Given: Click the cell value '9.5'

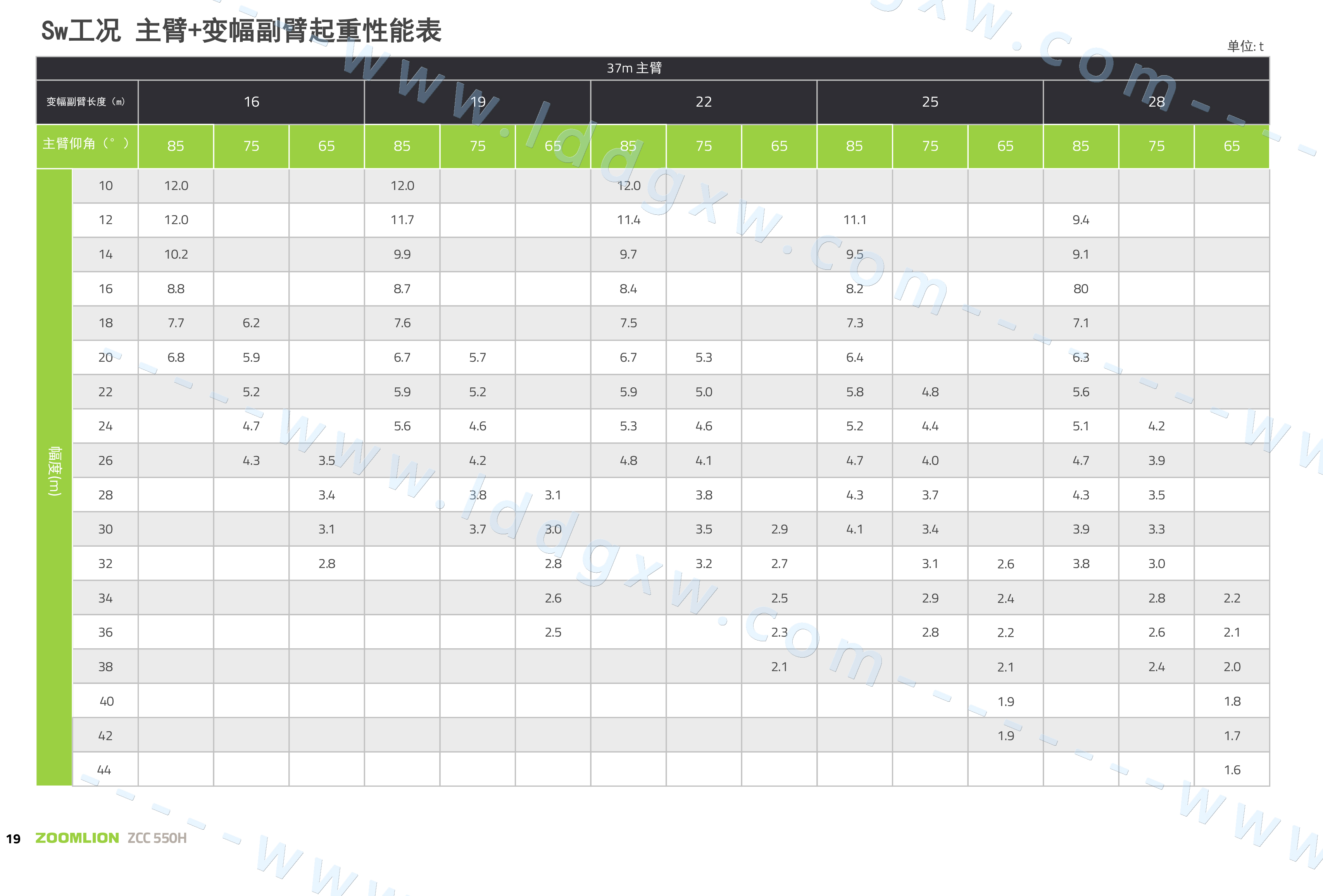Looking at the screenshot, I should click(854, 254).
